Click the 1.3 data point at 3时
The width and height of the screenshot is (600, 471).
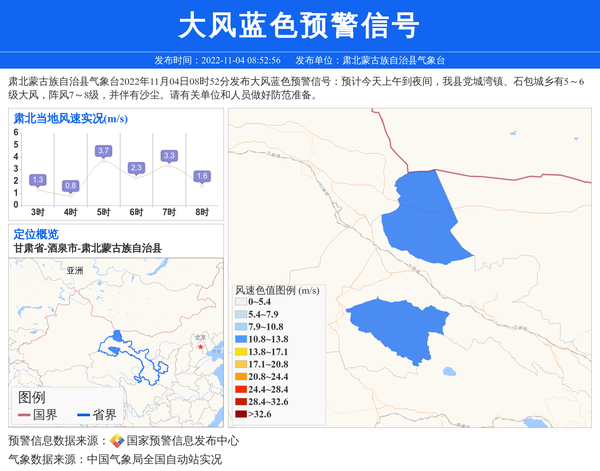[x=38, y=180]
